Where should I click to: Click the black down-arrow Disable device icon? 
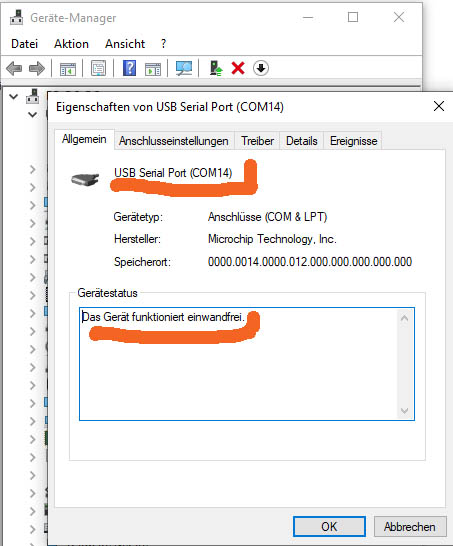(x=261, y=68)
